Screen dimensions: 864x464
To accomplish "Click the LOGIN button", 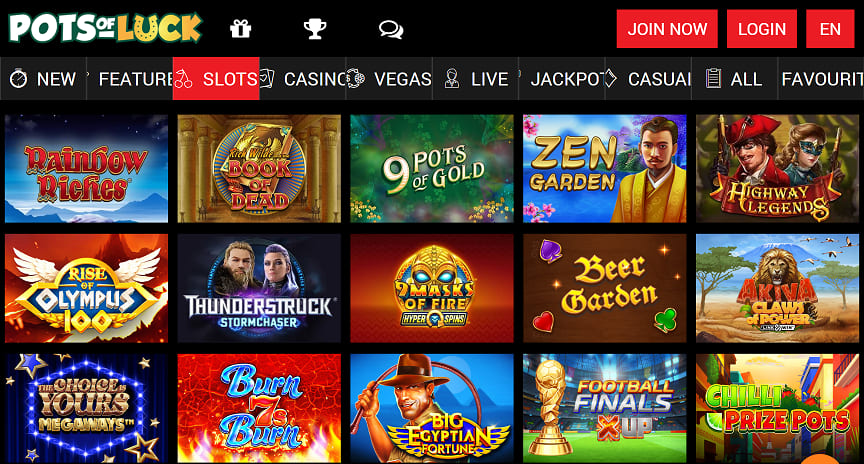I will click(762, 29).
